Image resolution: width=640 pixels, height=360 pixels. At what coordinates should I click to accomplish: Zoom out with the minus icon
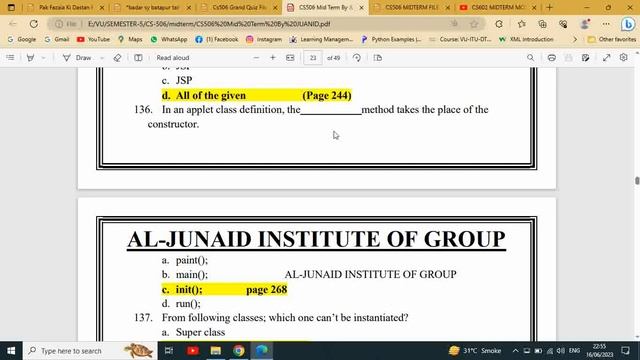(x=256, y=58)
